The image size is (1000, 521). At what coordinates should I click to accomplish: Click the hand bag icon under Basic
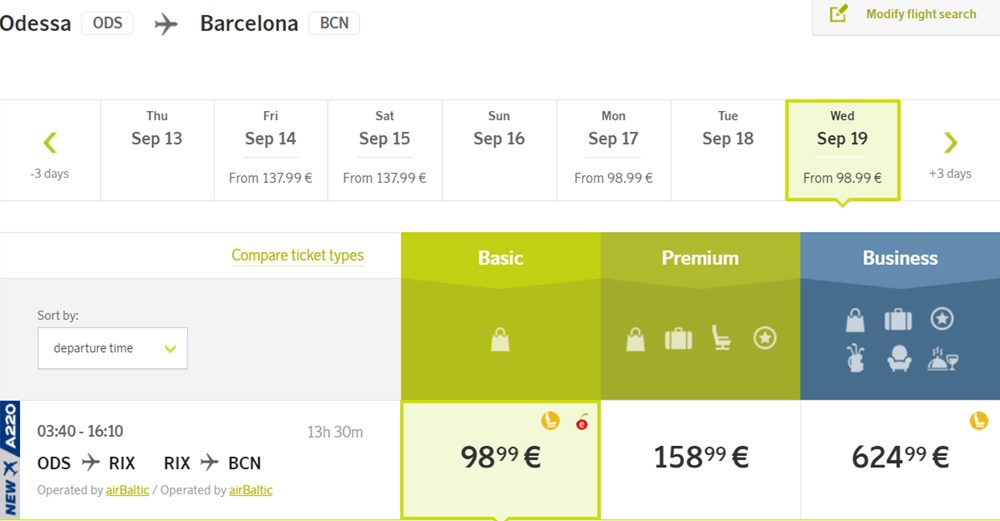500,340
